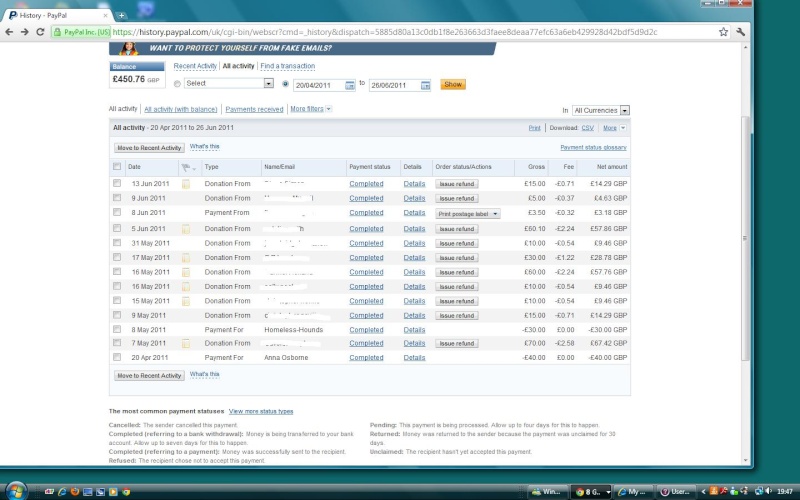Viewport: 800px width, 500px height.
Task: Click the page's vertical scrollbar
Action: tap(745, 238)
